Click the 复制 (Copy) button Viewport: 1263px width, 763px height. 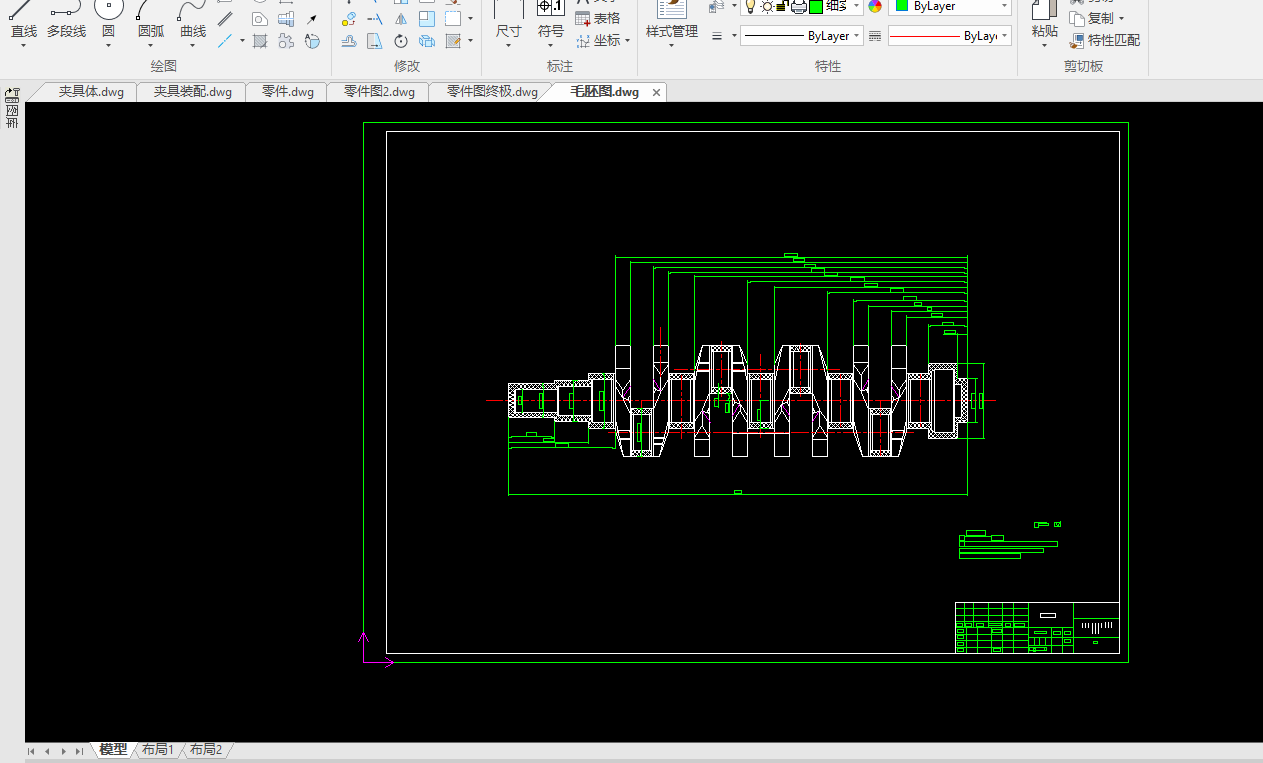(x=1099, y=19)
